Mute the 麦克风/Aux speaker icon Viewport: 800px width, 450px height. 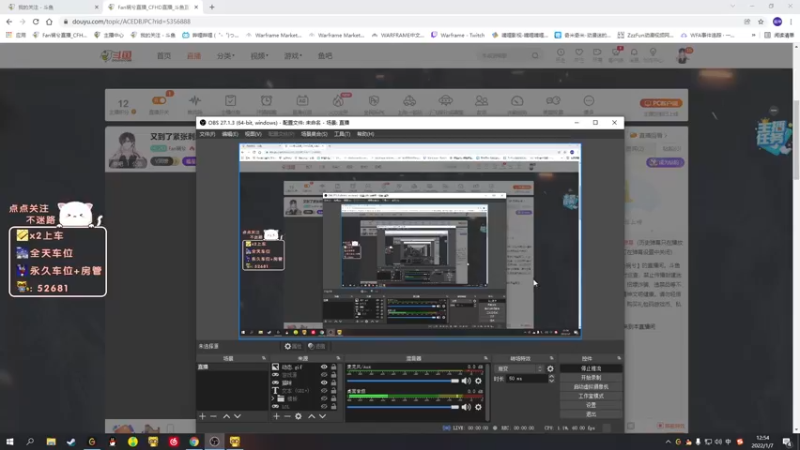pyautogui.click(x=466, y=381)
